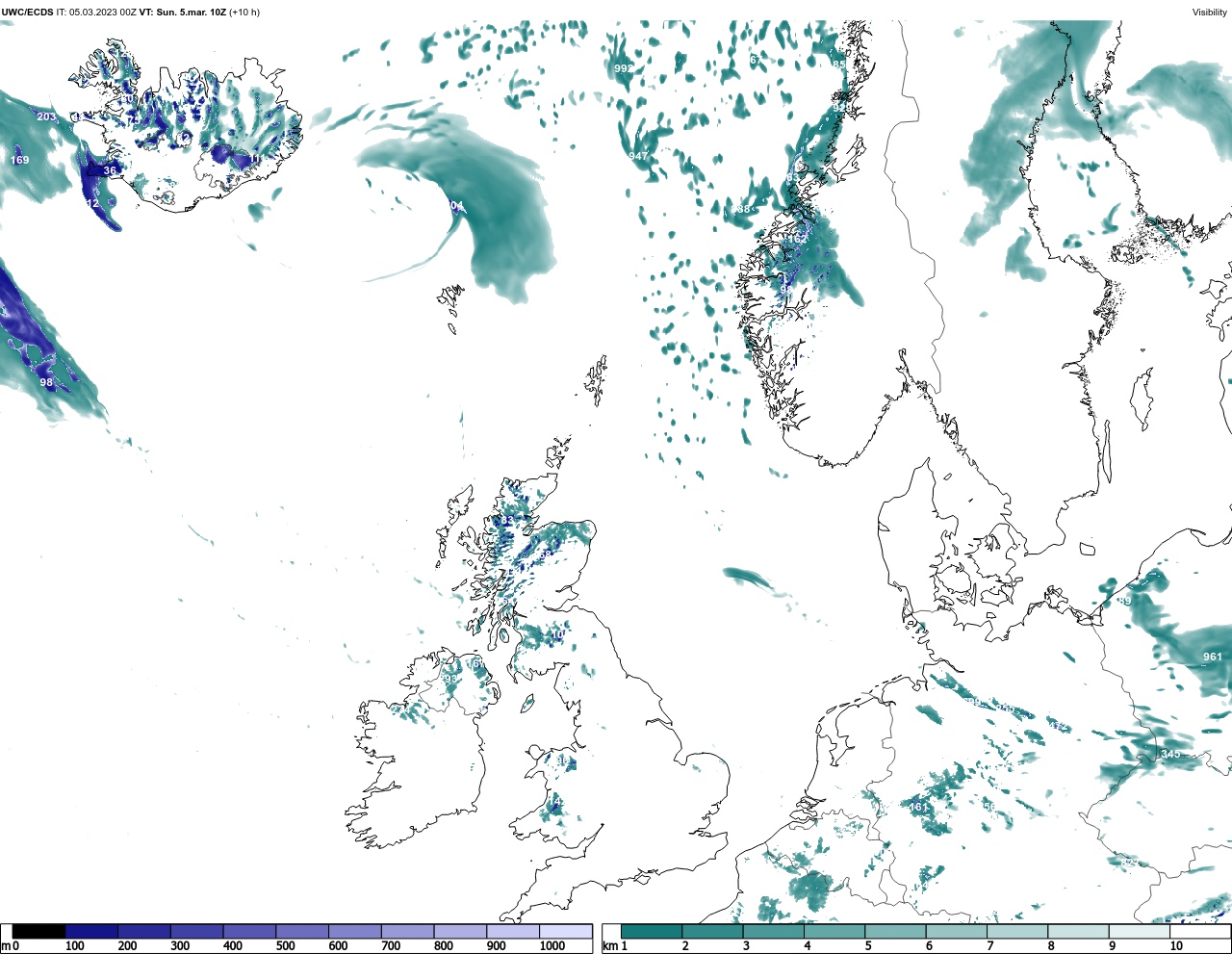Image resolution: width=1232 pixels, height=954 pixels.
Task: Select the 5–6 km legend swatch
Action: pyautogui.click(x=896, y=931)
